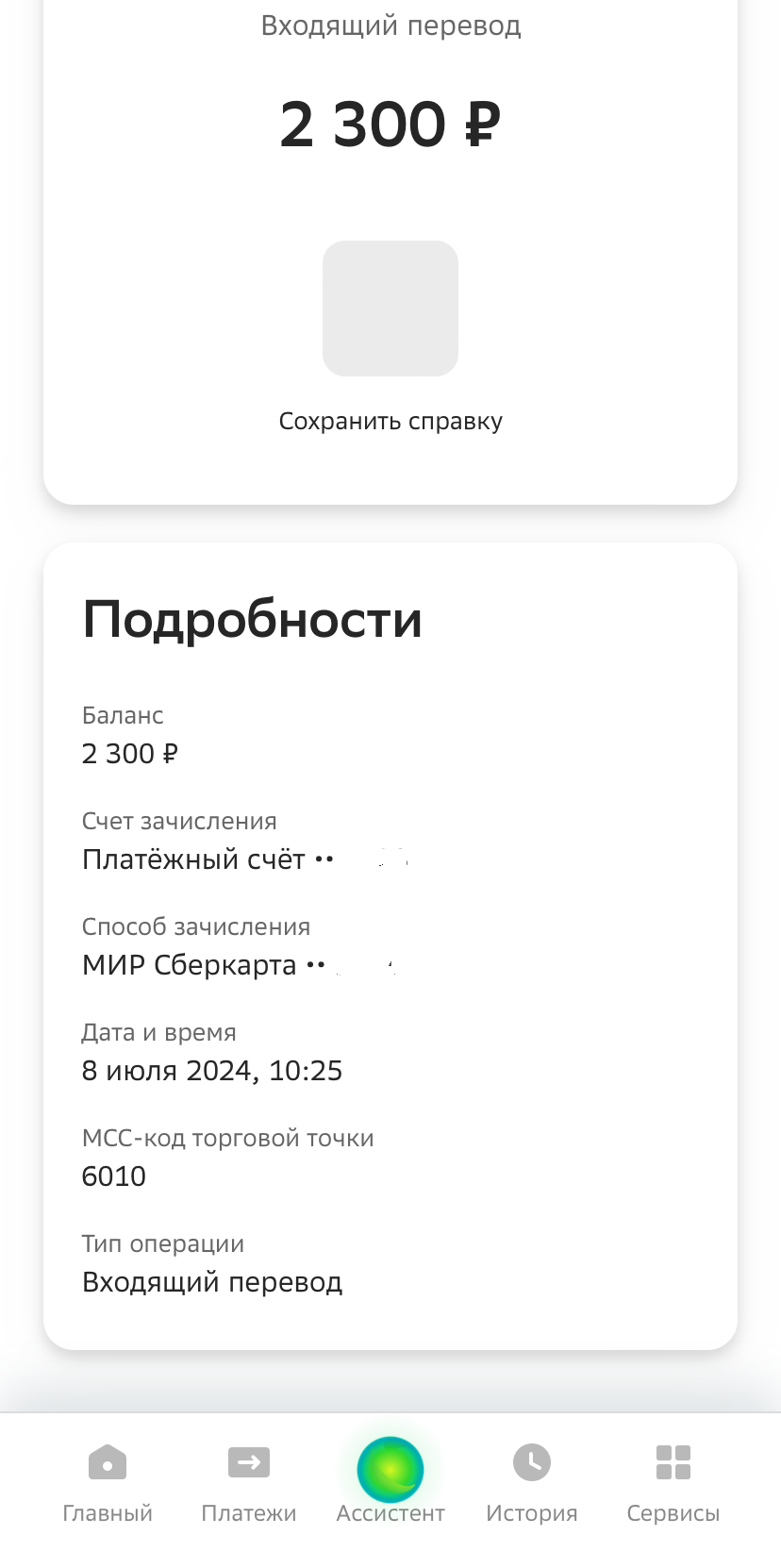Select the Сервисы tab label
This screenshot has width=781, height=1568.
click(x=673, y=1513)
